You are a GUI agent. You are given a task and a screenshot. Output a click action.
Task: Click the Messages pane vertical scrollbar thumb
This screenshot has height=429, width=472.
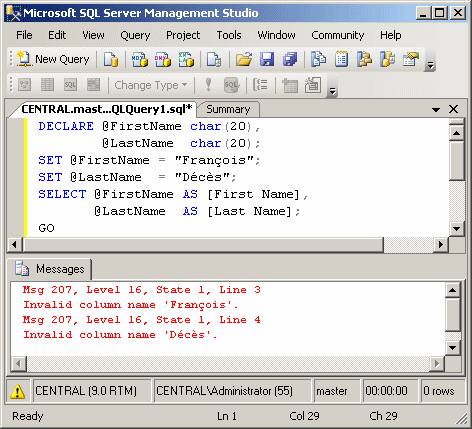453,315
